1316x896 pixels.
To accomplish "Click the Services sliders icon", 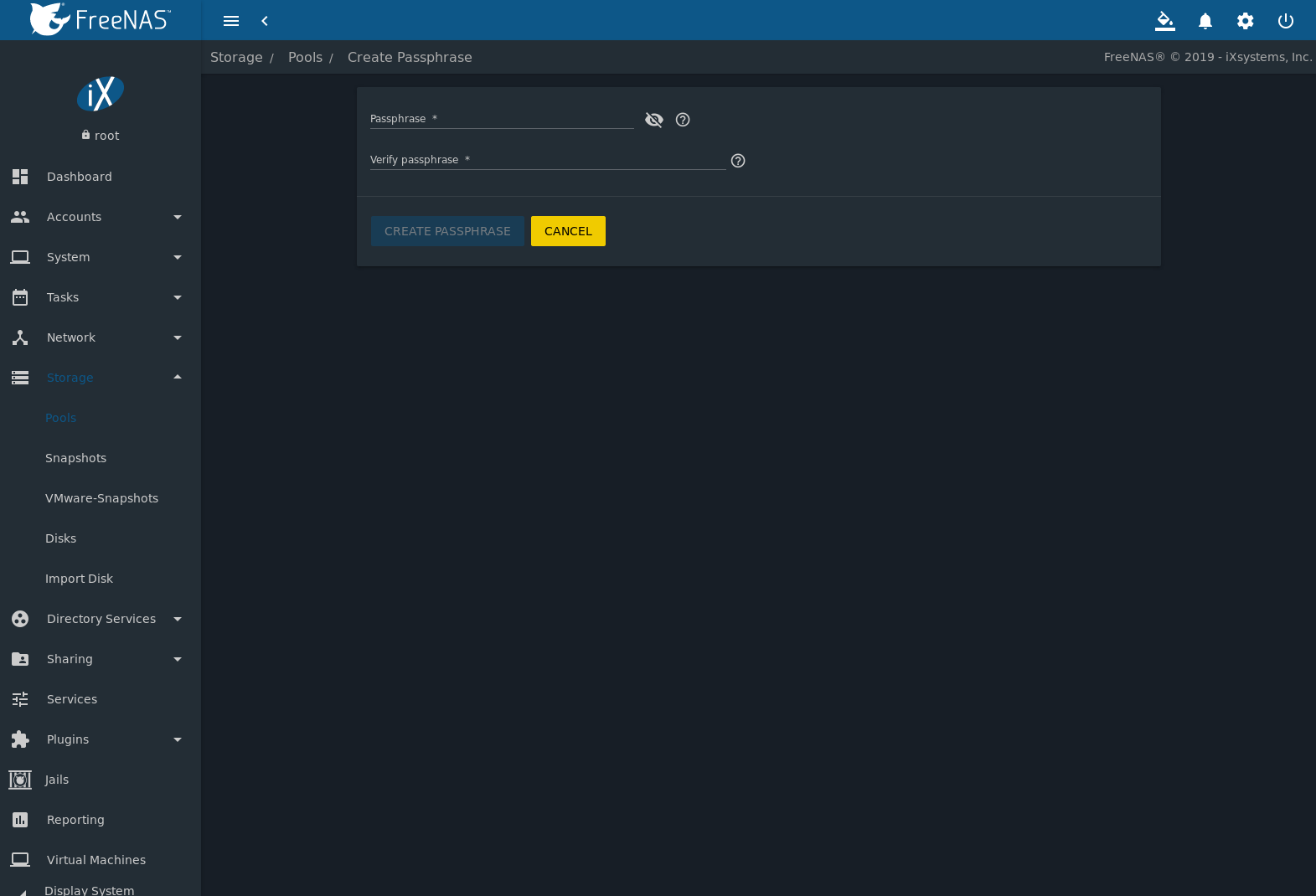I will (x=20, y=699).
